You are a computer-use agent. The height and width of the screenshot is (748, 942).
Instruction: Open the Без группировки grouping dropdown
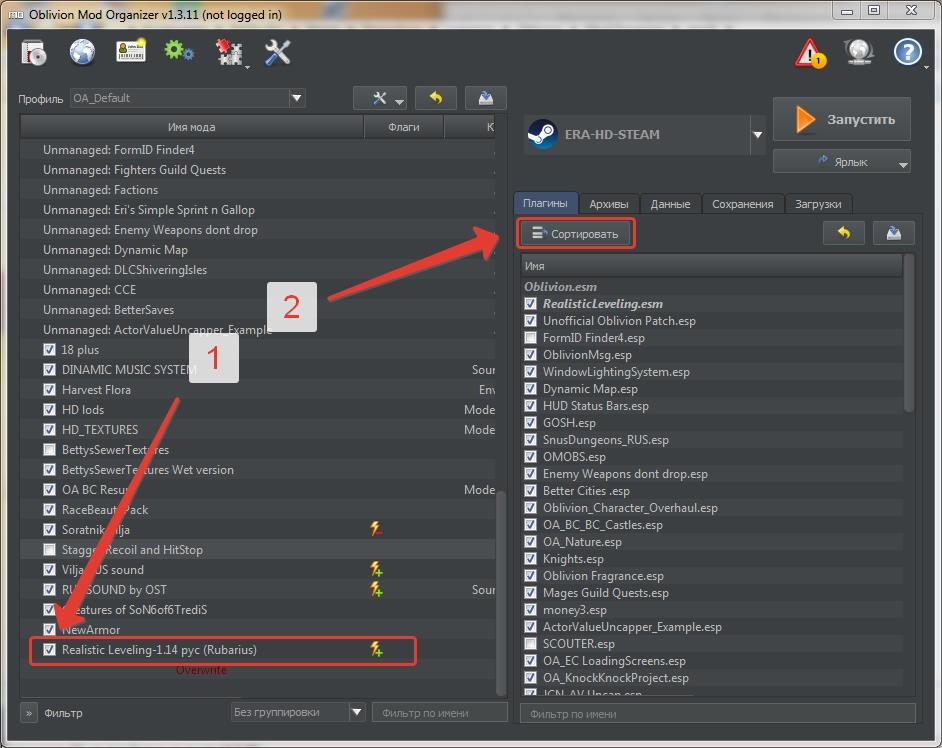click(x=356, y=712)
